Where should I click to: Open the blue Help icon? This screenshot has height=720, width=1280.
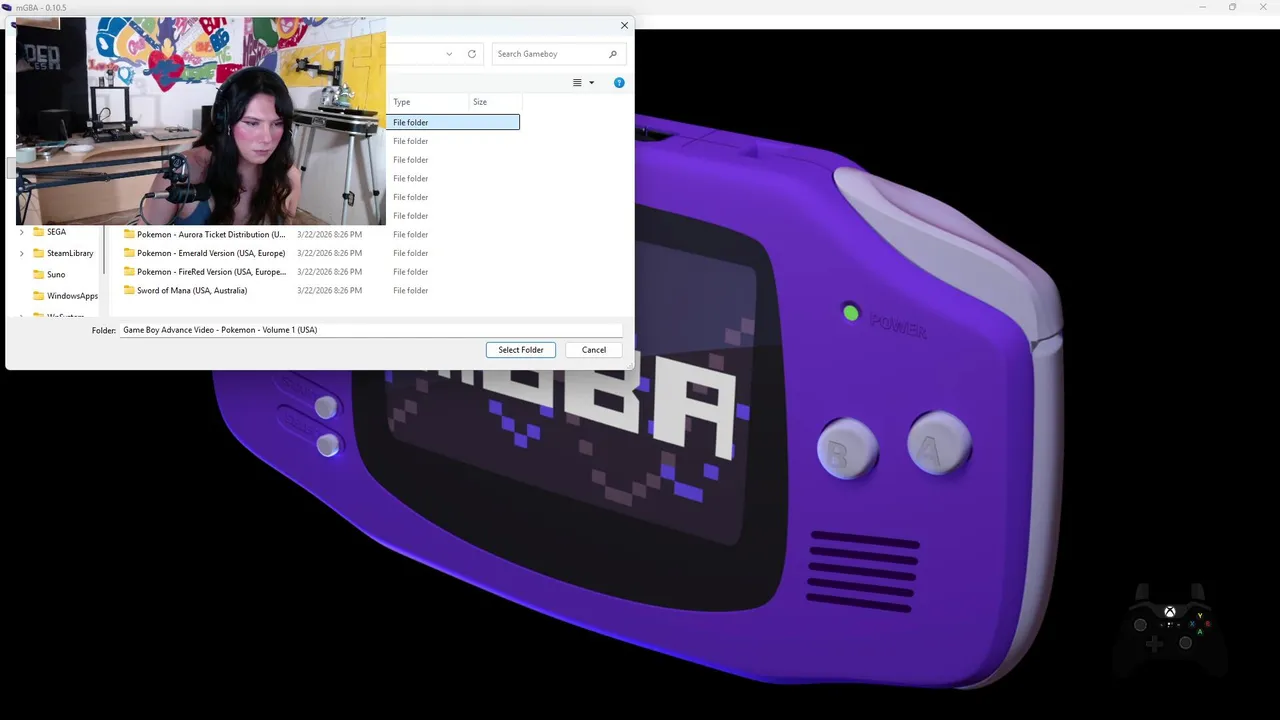(x=619, y=83)
